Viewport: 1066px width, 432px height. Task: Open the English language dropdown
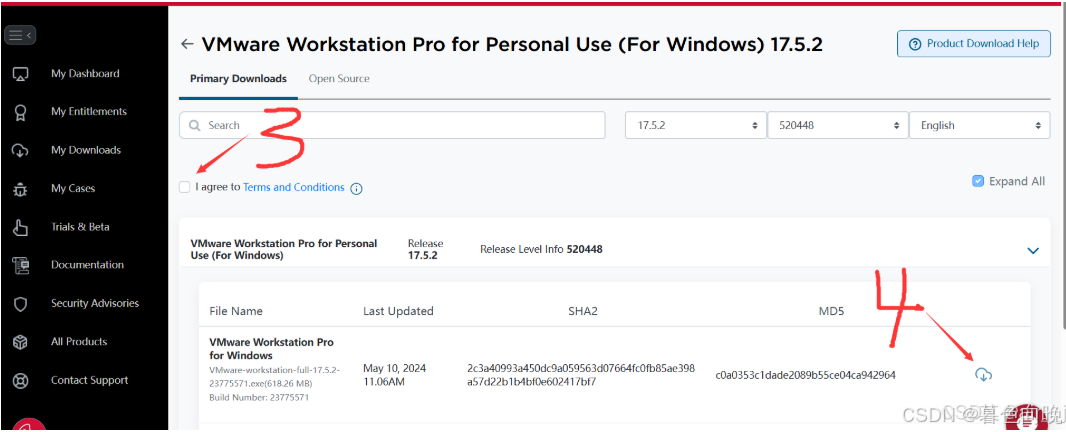tap(980, 125)
